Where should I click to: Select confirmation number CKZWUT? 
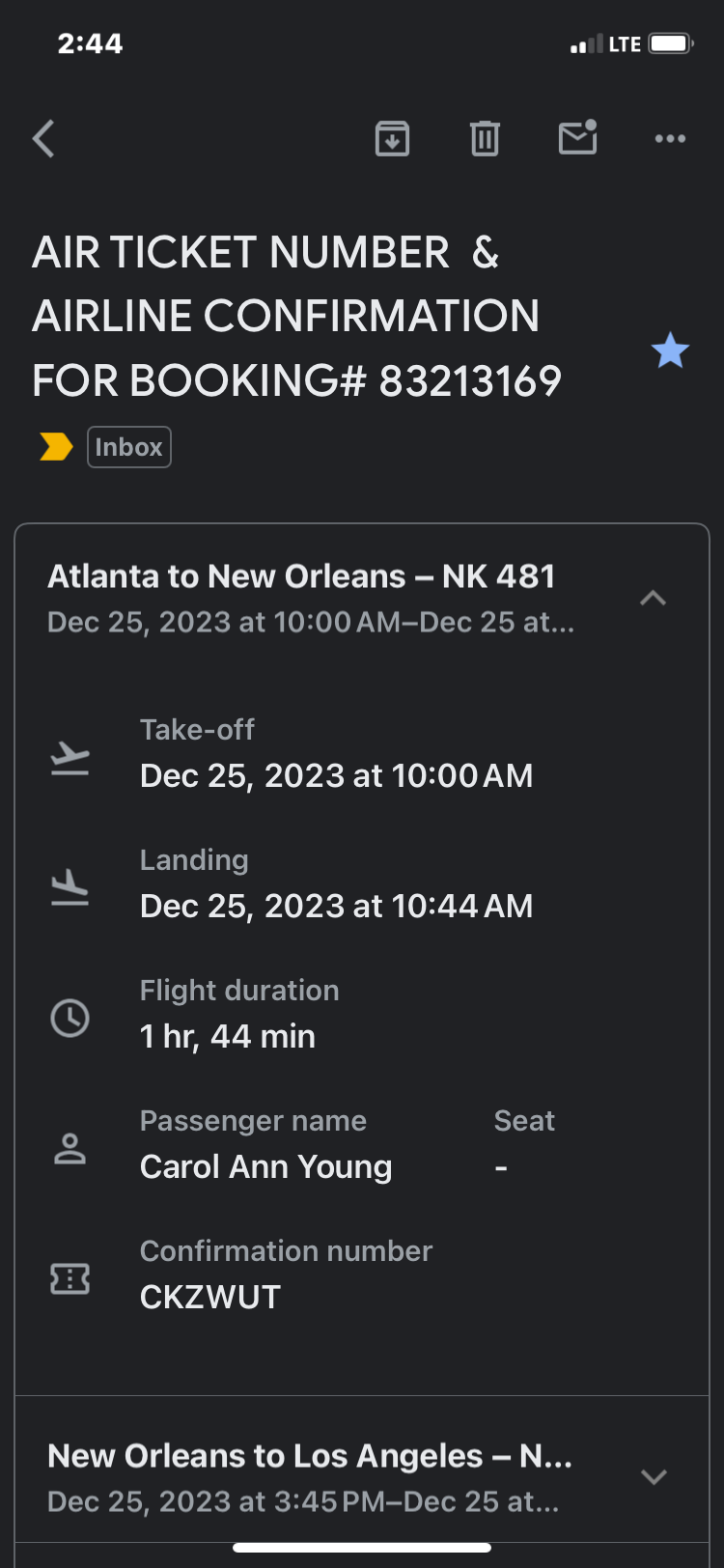210,1297
